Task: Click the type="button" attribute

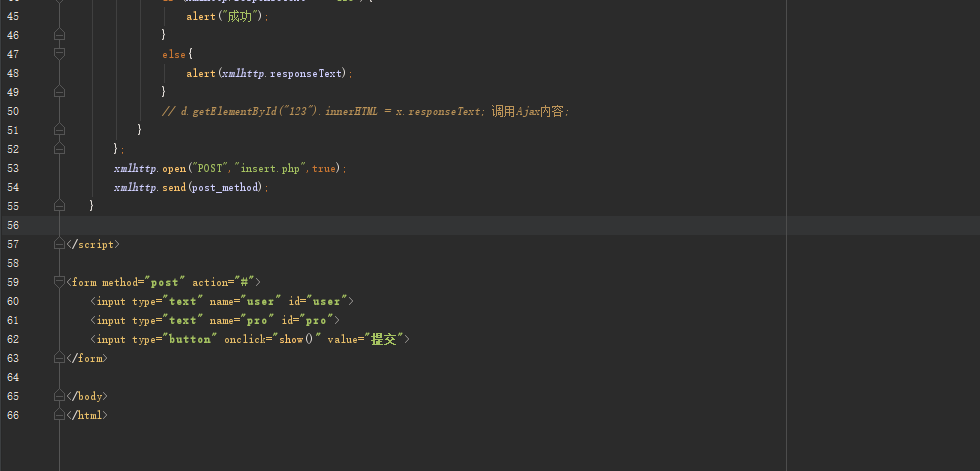Action: pyautogui.click(x=174, y=339)
